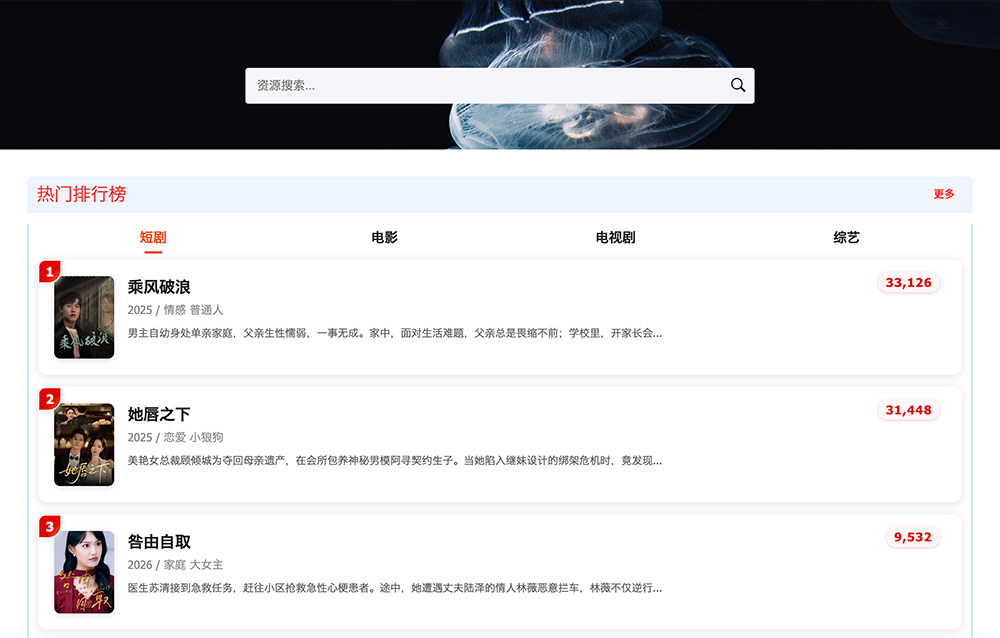Click the 热门排行榜 section header
The height and width of the screenshot is (638, 1000).
click(x=80, y=194)
